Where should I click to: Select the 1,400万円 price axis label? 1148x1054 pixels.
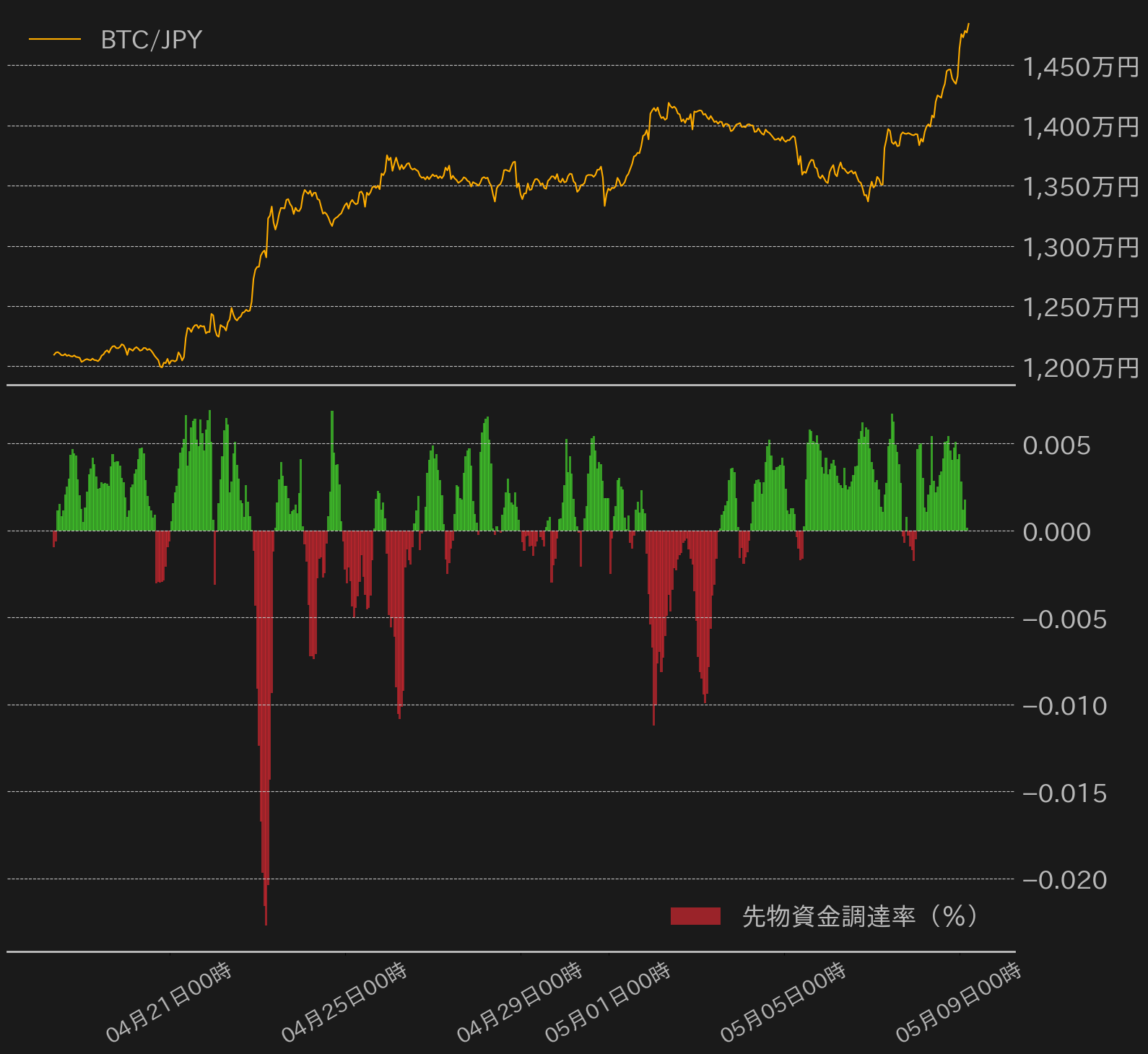pyautogui.click(x=1081, y=127)
